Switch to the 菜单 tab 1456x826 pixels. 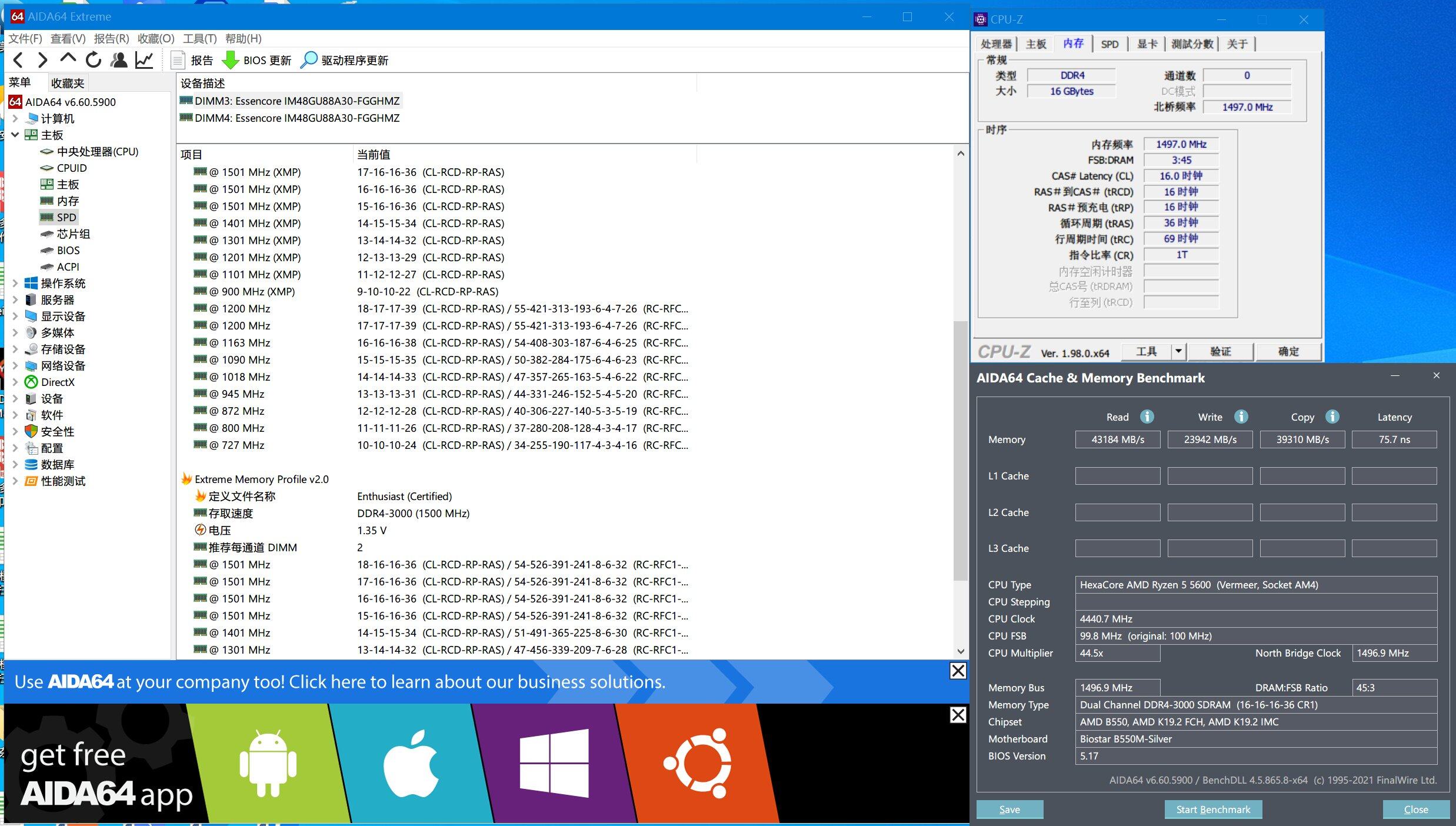pos(20,82)
